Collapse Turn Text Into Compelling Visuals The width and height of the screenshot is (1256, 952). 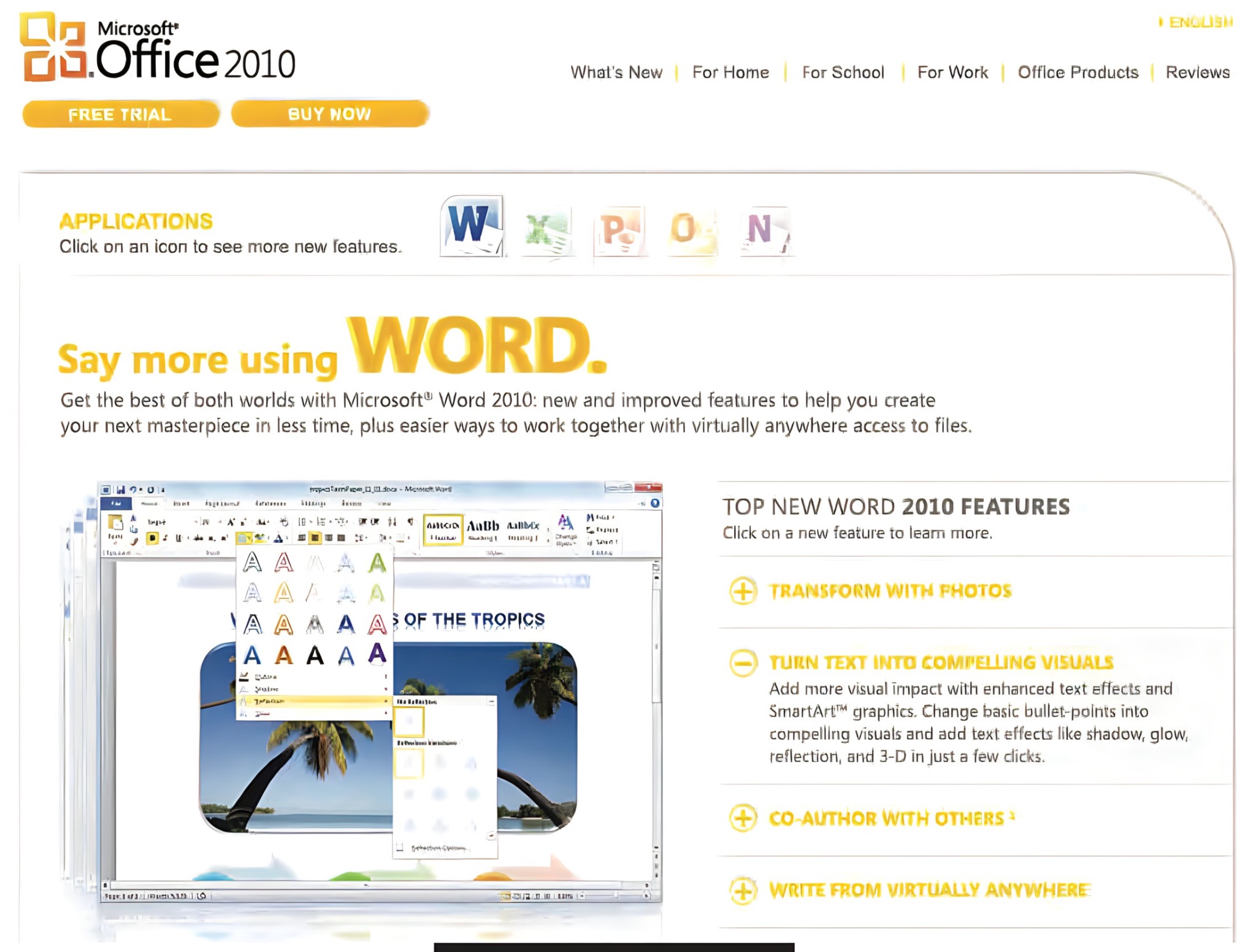pyautogui.click(x=743, y=663)
